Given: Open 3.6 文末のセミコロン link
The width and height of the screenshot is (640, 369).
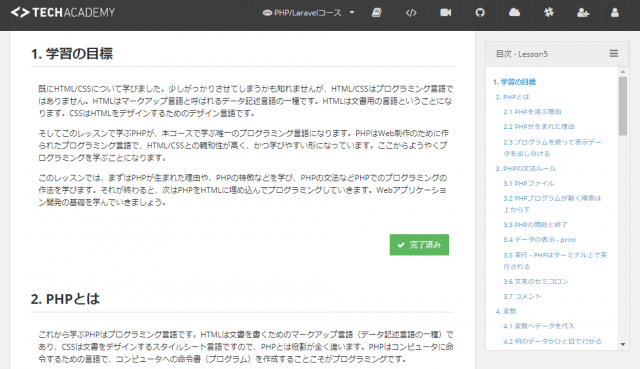Looking at the screenshot, I should coord(536,282).
